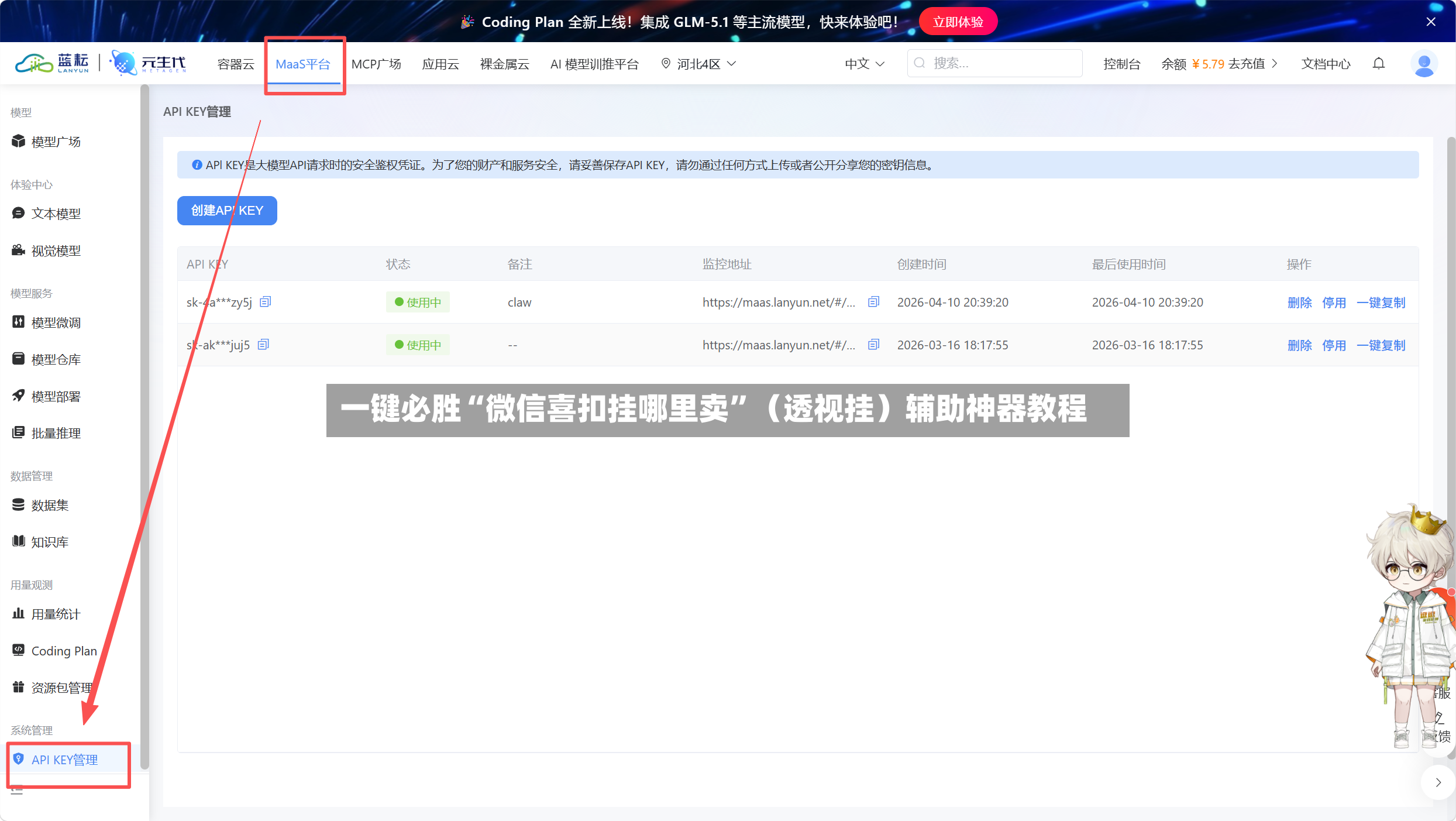Switch to the AI 模型训推平台 tab
The width and height of the screenshot is (1456, 821).
tap(594, 64)
